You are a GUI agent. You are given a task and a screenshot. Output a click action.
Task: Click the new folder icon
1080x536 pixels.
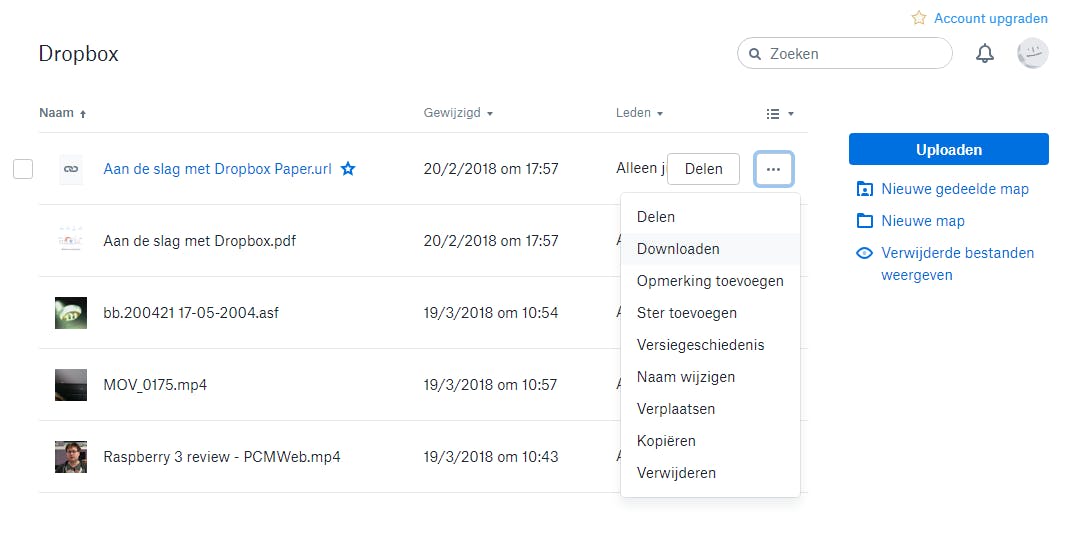coord(865,221)
